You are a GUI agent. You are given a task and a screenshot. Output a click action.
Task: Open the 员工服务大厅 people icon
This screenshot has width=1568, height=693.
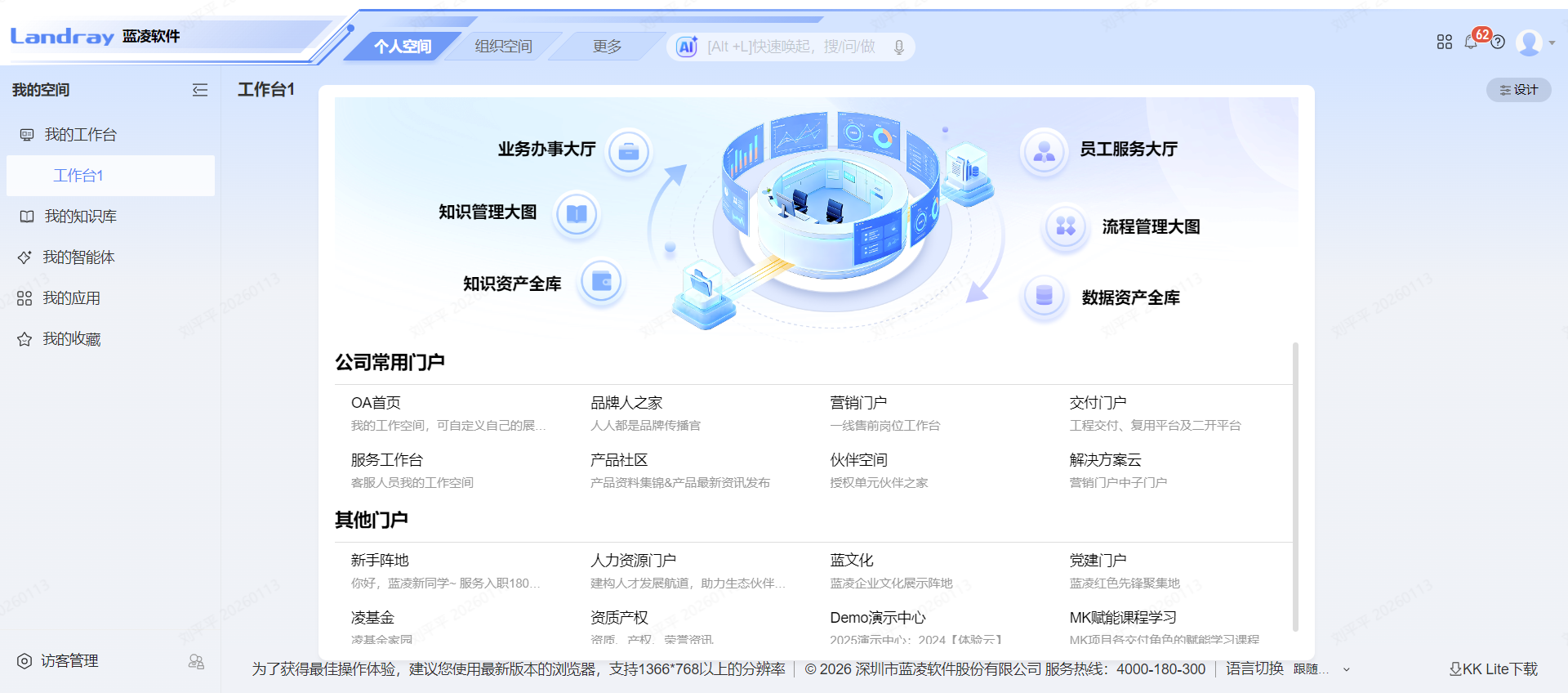pyautogui.click(x=1044, y=151)
